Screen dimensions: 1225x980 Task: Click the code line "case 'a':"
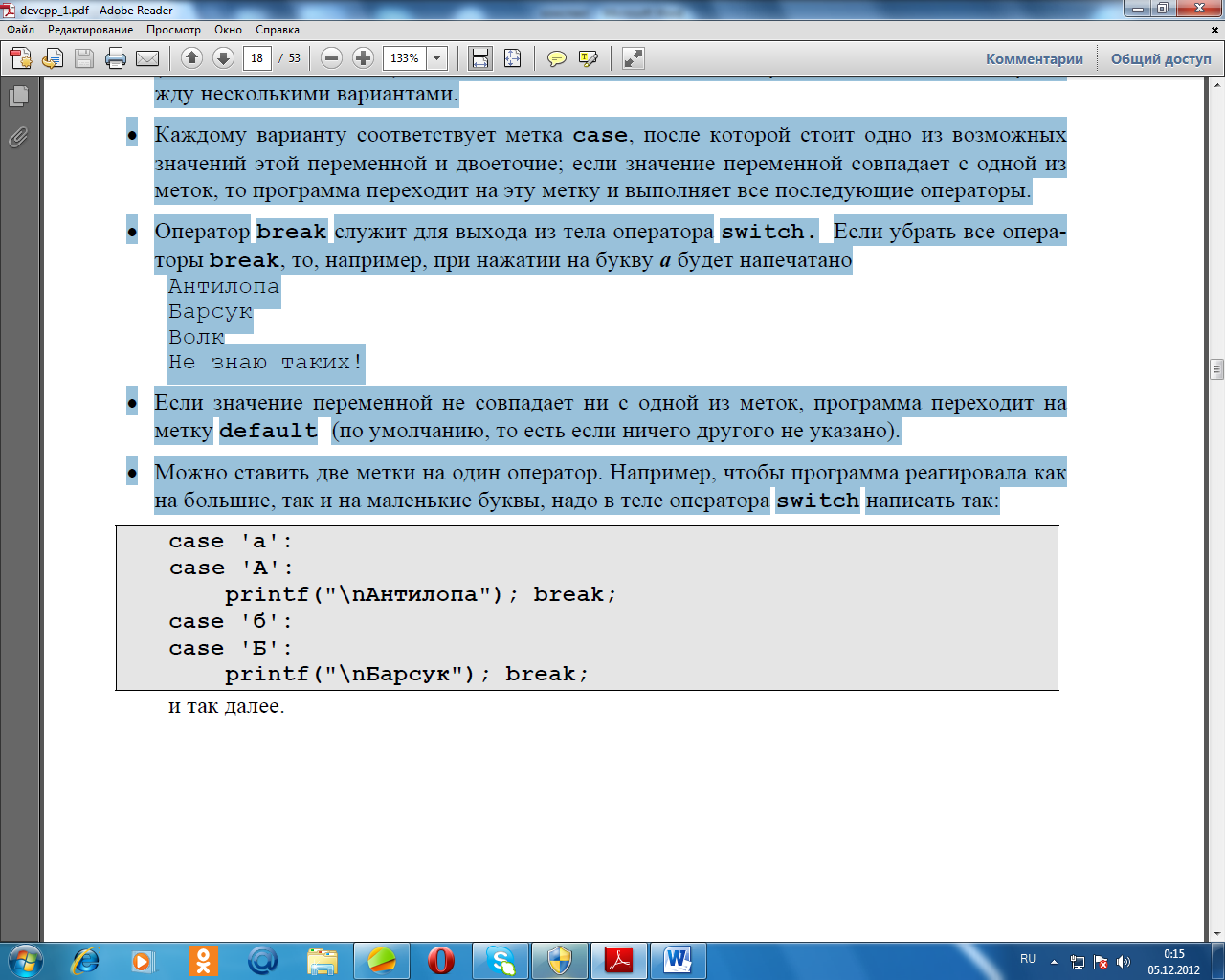(x=232, y=541)
